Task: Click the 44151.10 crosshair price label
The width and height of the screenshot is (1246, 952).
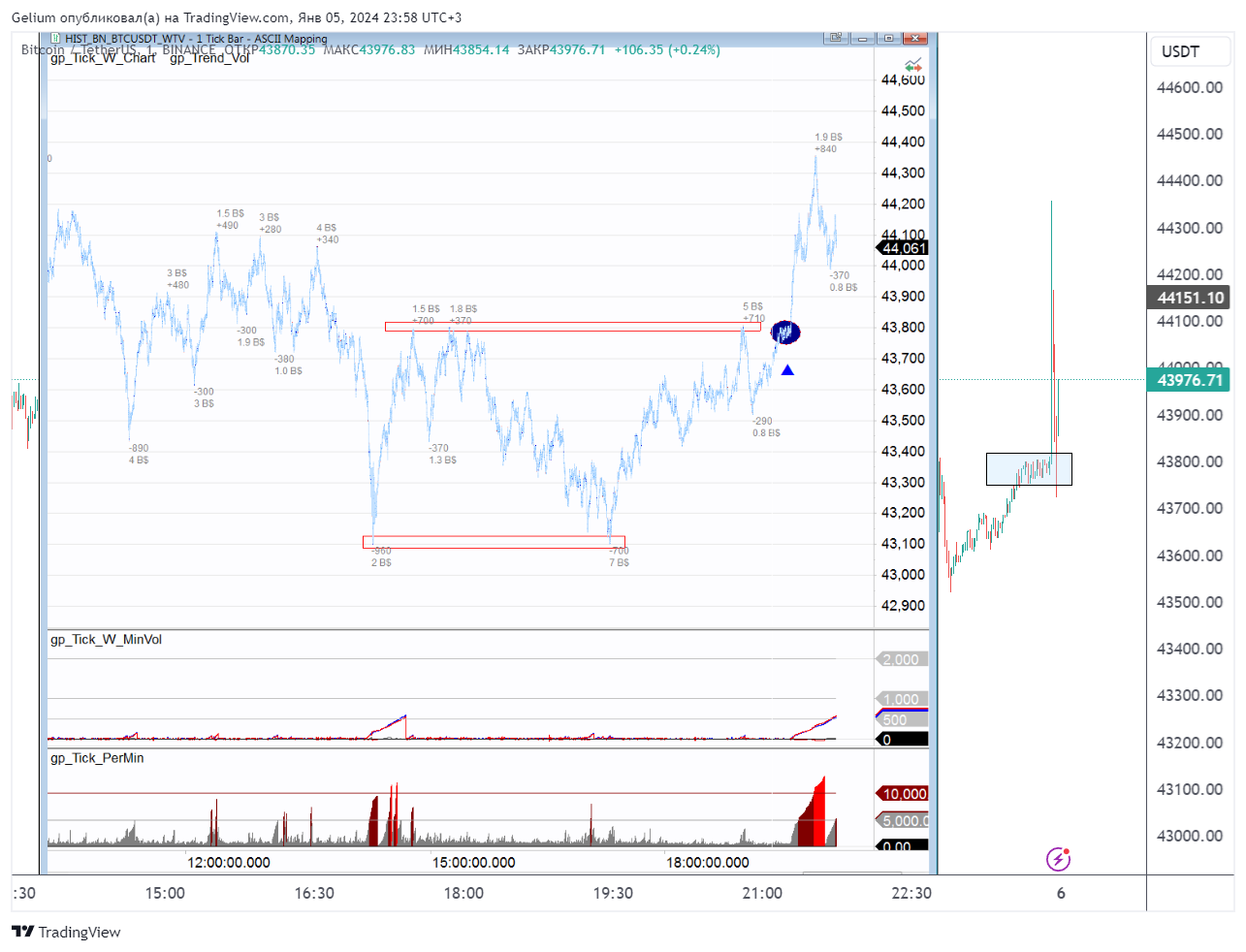Action: point(1188,298)
